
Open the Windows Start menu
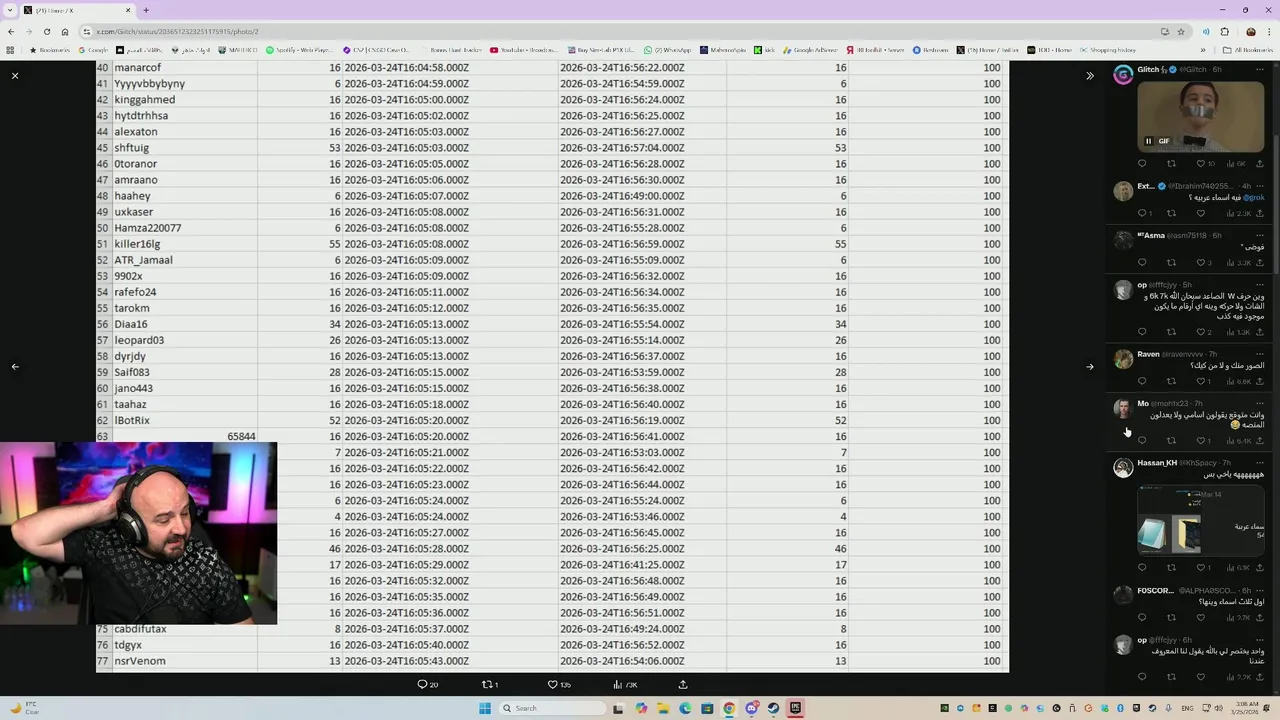pos(485,708)
